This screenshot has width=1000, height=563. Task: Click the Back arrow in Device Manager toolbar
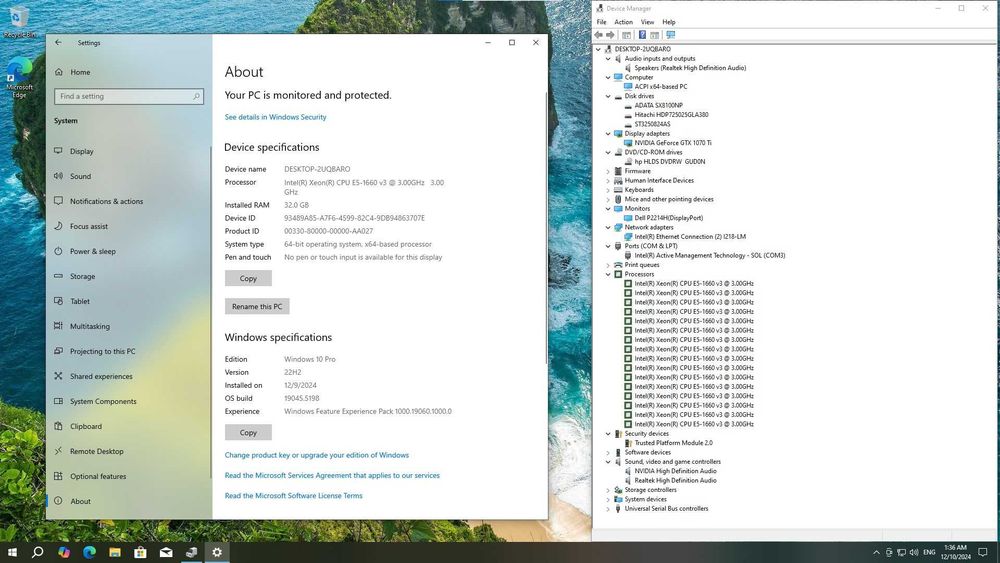click(599, 35)
